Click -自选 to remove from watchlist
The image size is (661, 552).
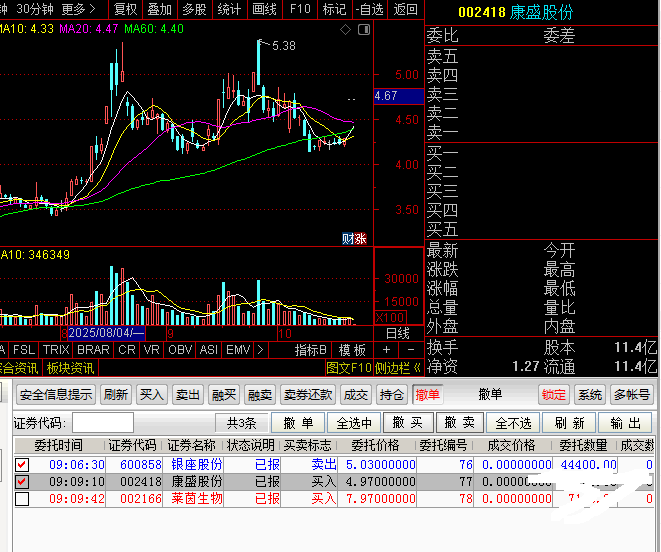coord(370,9)
